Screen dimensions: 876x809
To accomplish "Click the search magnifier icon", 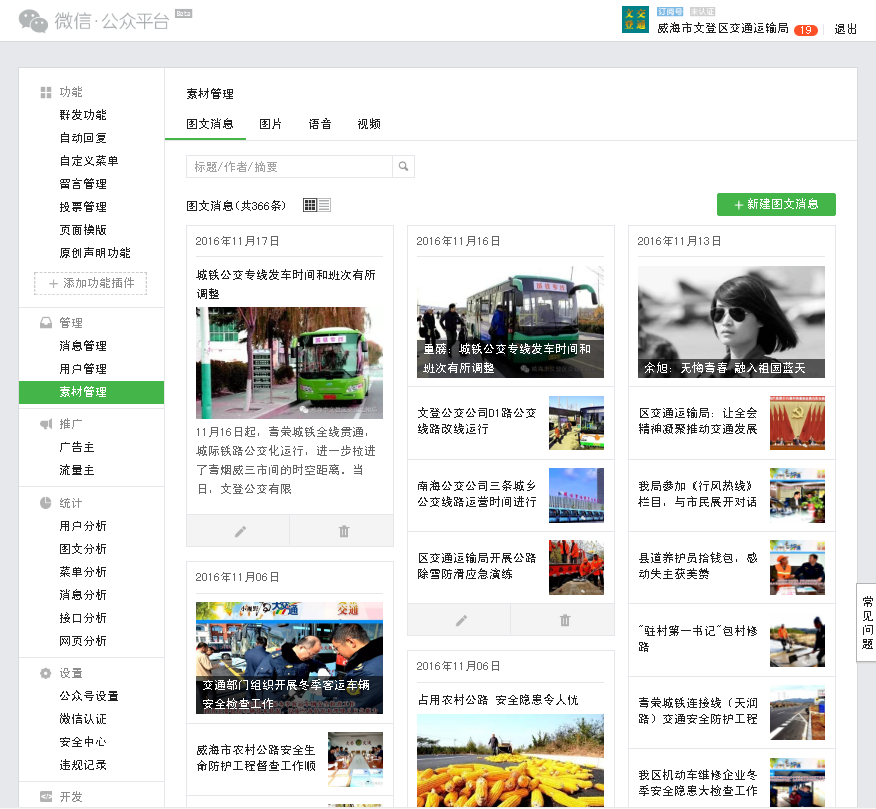I will (x=403, y=166).
